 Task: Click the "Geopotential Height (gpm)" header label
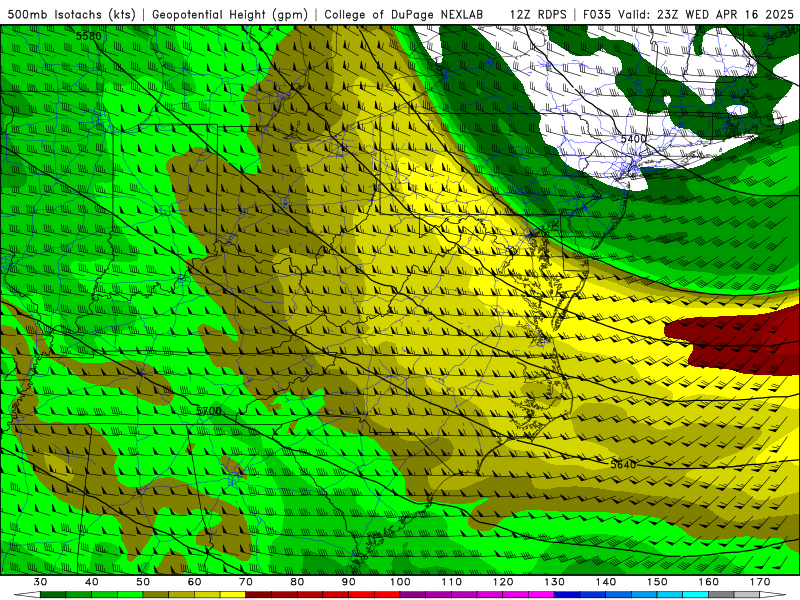click(x=230, y=15)
